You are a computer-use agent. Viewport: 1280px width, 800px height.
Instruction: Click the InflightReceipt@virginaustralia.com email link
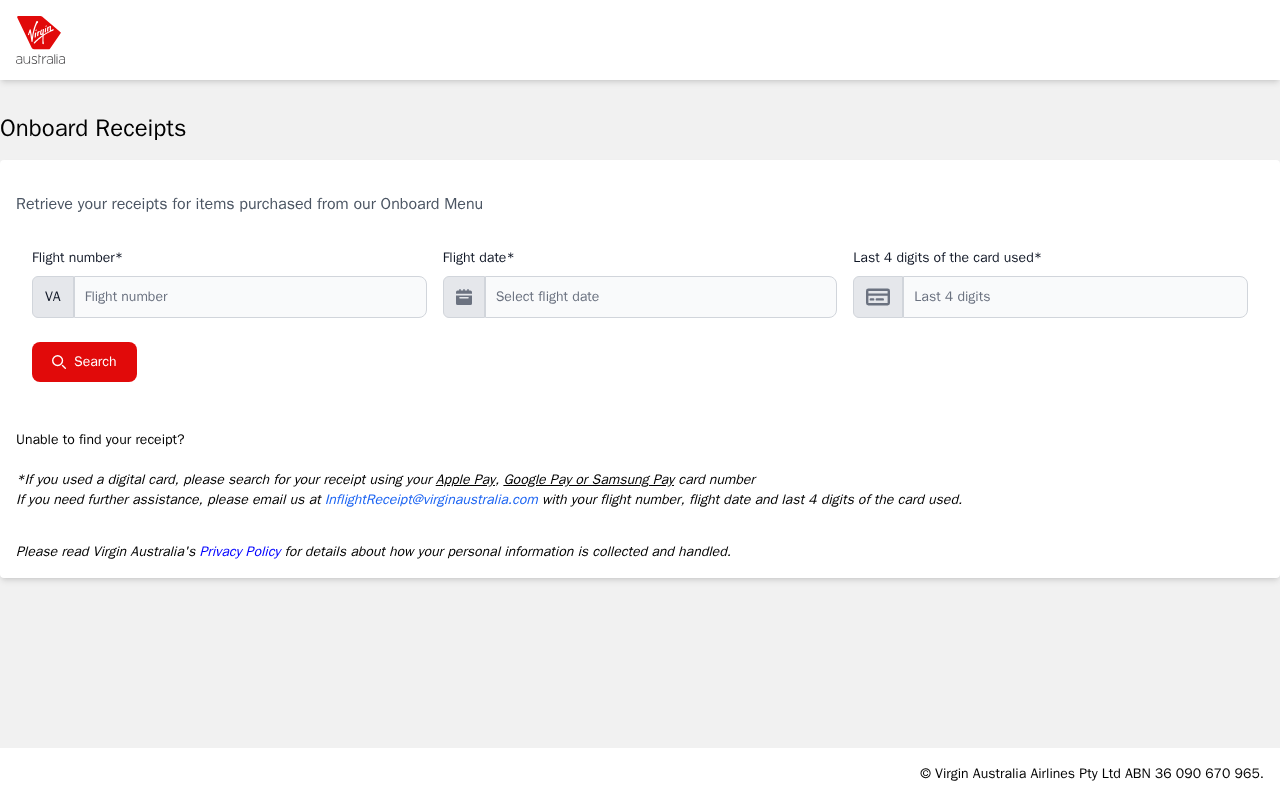431,500
